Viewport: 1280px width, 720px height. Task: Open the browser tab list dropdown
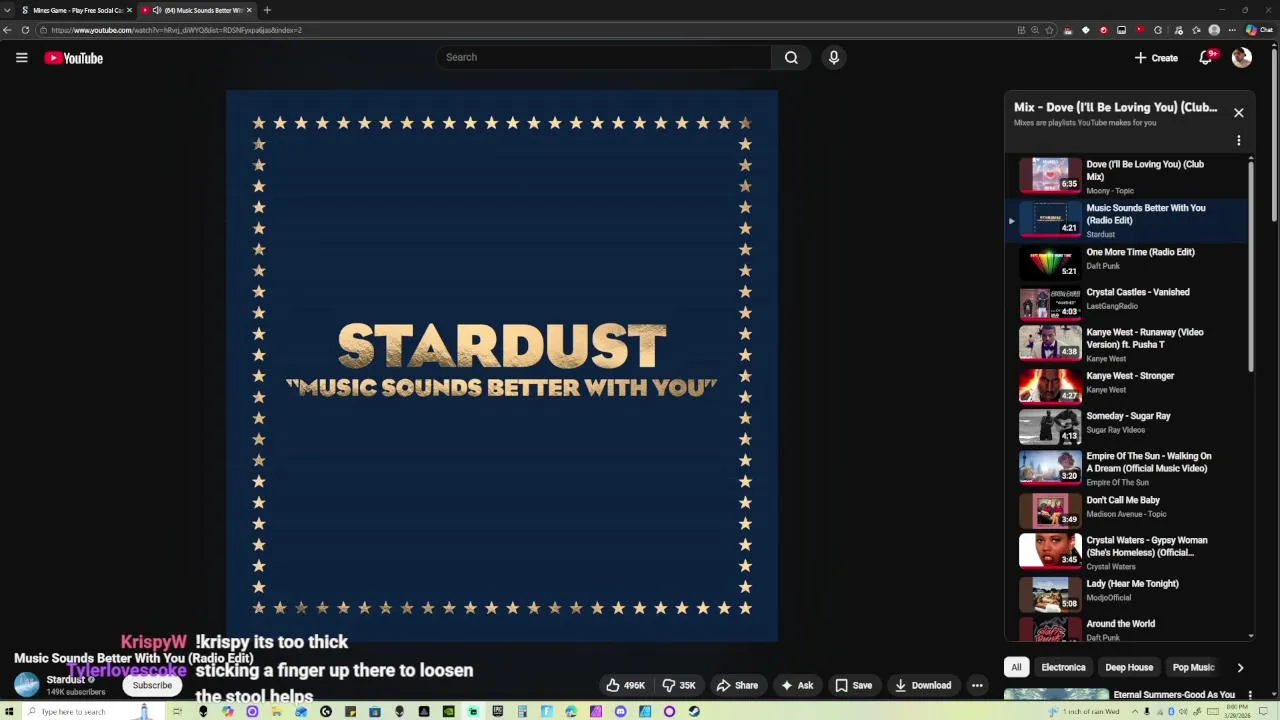7,10
